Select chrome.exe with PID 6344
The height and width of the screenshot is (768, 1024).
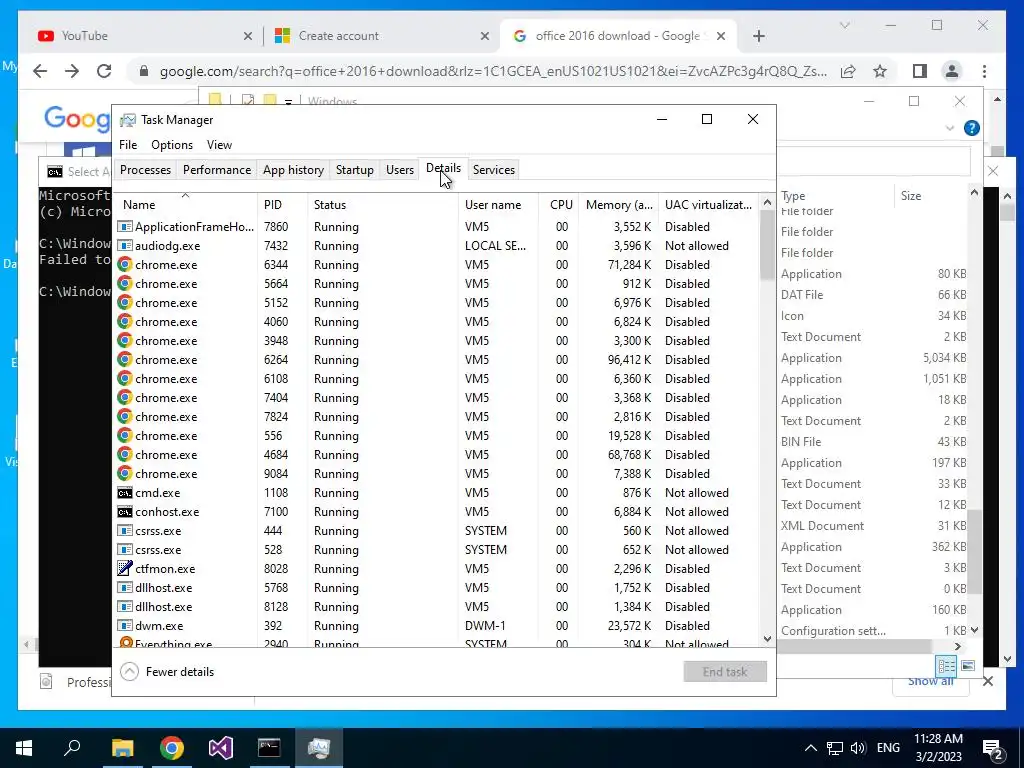click(x=436, y=264)
